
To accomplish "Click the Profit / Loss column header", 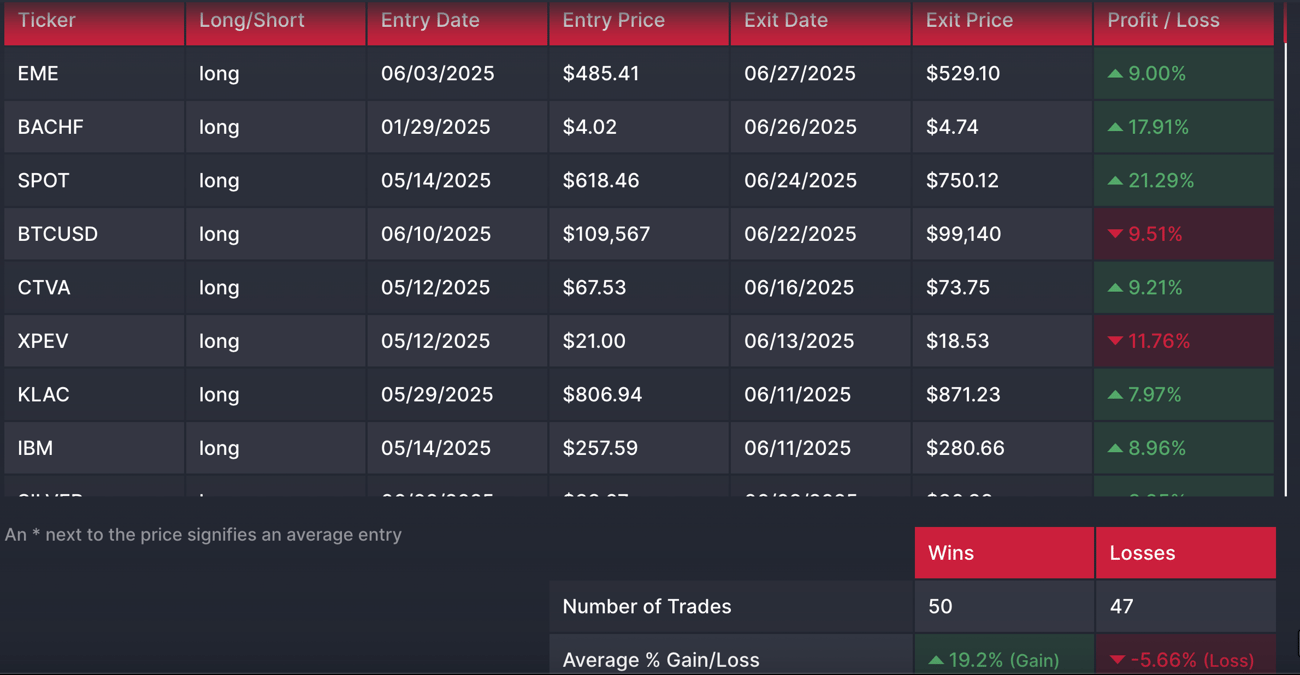I will pos(1163,20).
